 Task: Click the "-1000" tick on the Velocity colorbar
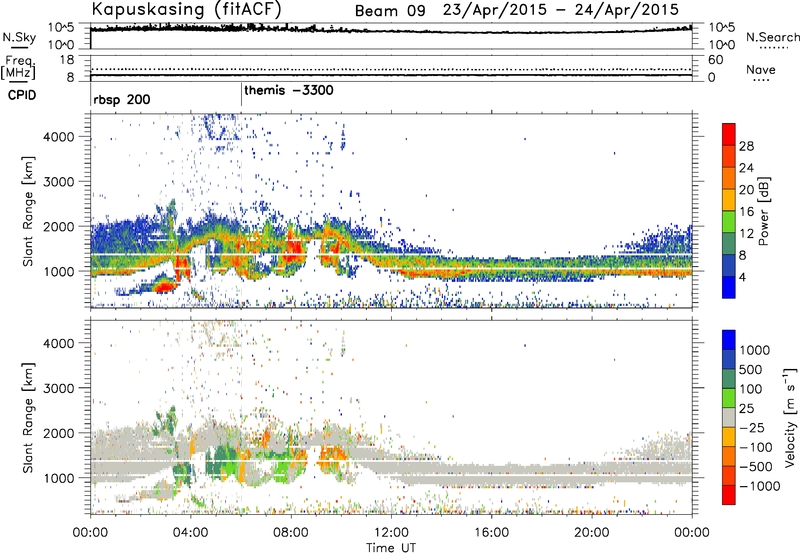[759, 486]
